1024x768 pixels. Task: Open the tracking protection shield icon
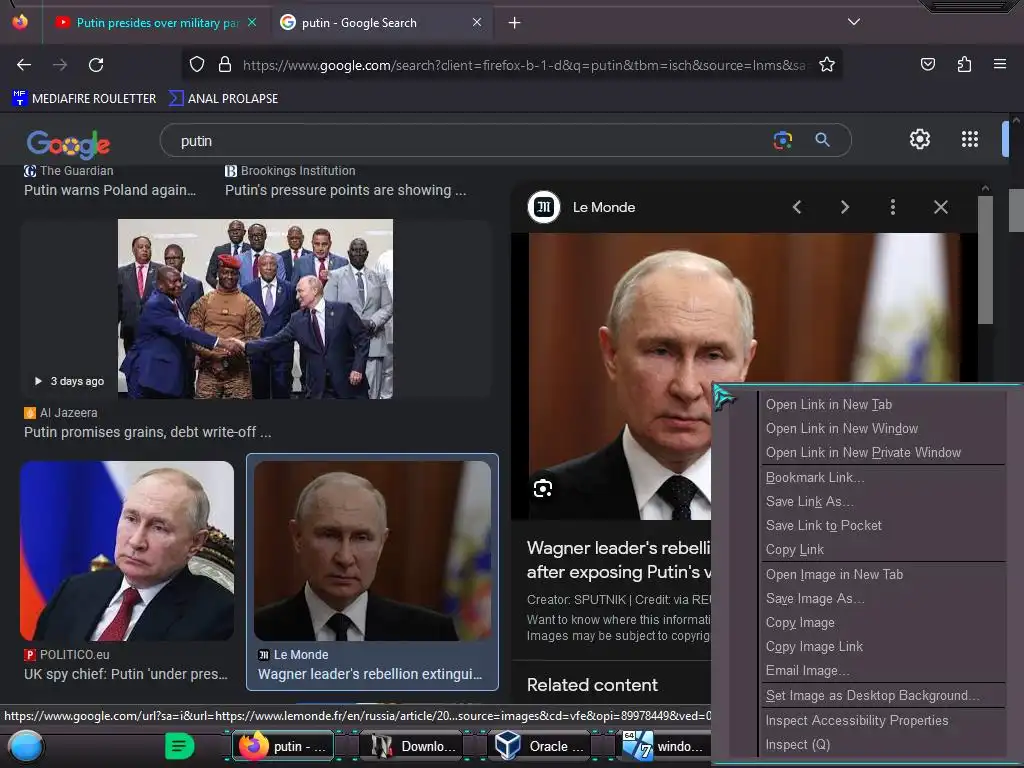(197, 65)
